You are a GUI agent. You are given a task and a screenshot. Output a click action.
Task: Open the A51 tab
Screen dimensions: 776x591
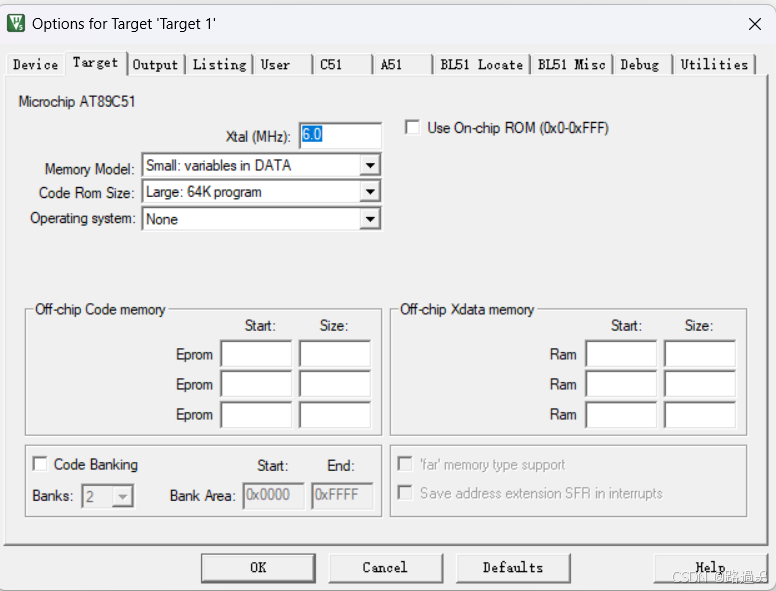pyautogui.click(x=402, y=64)
